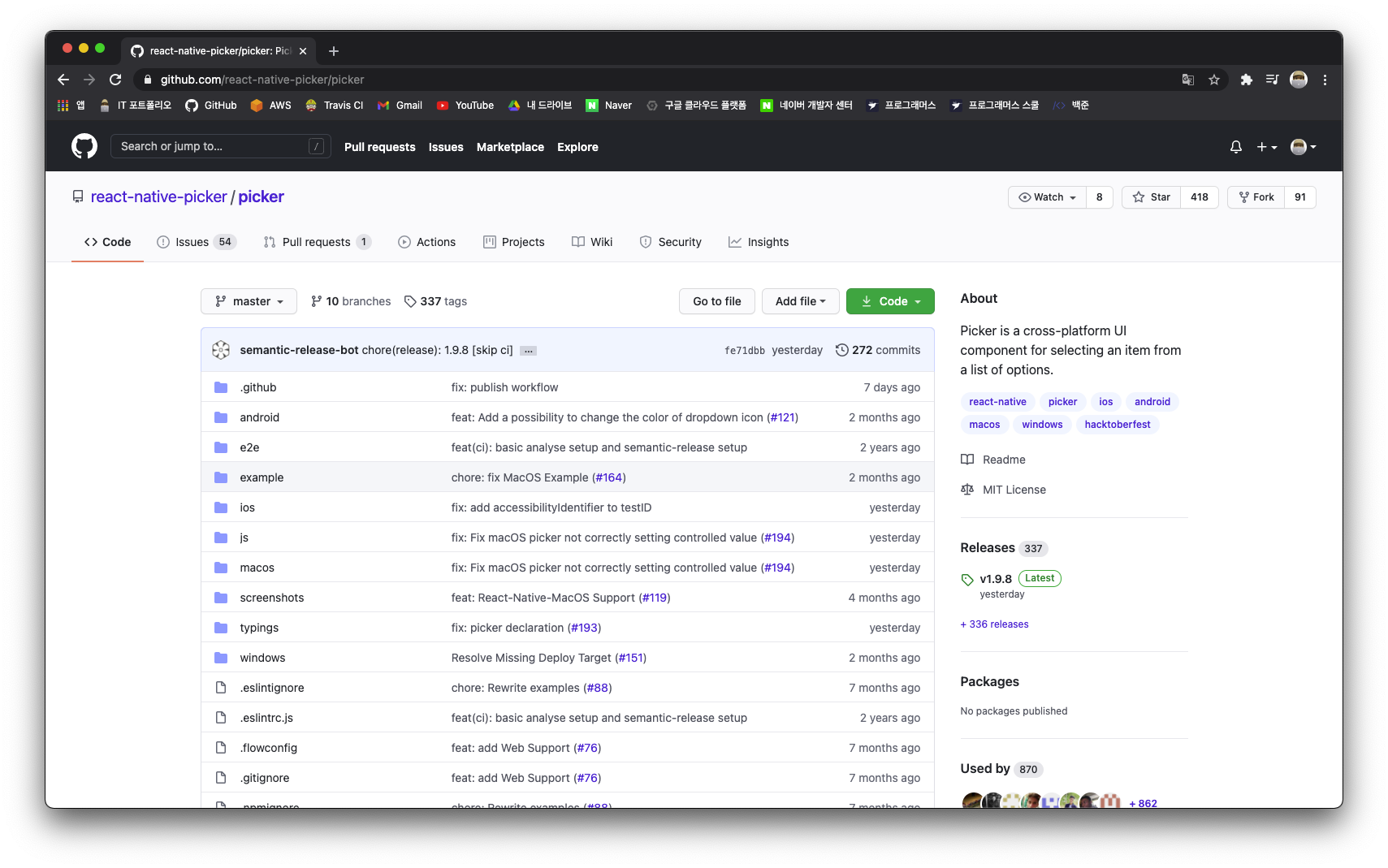Open the Travis CI bookmark
1388x868 pixels.
334,106
